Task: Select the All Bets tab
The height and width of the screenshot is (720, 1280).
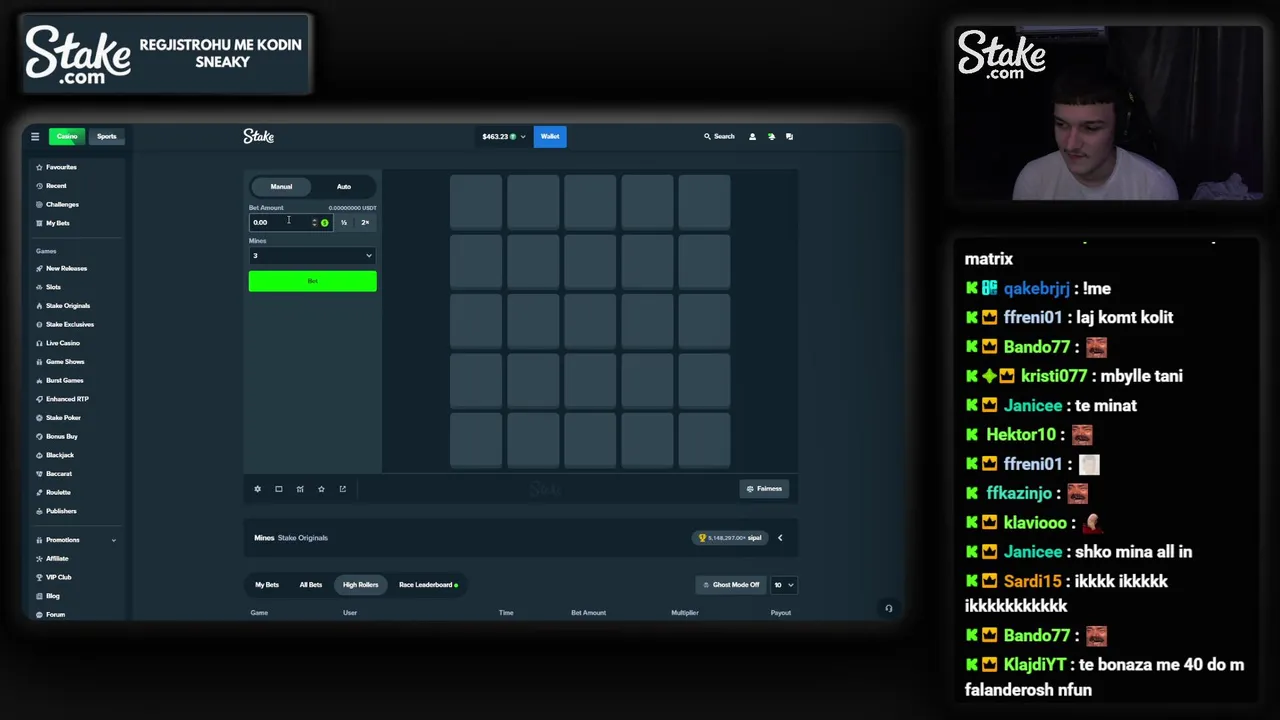Action: tap(311, 585)
